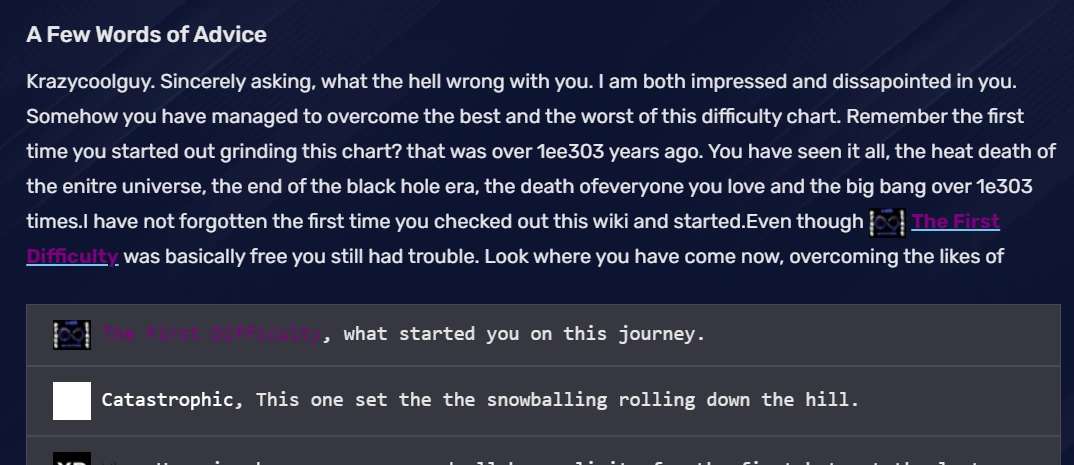Click the white Catastrophic difficulty icon
The width and height of the screenshot is (1074, 465).
click(72, 400)
